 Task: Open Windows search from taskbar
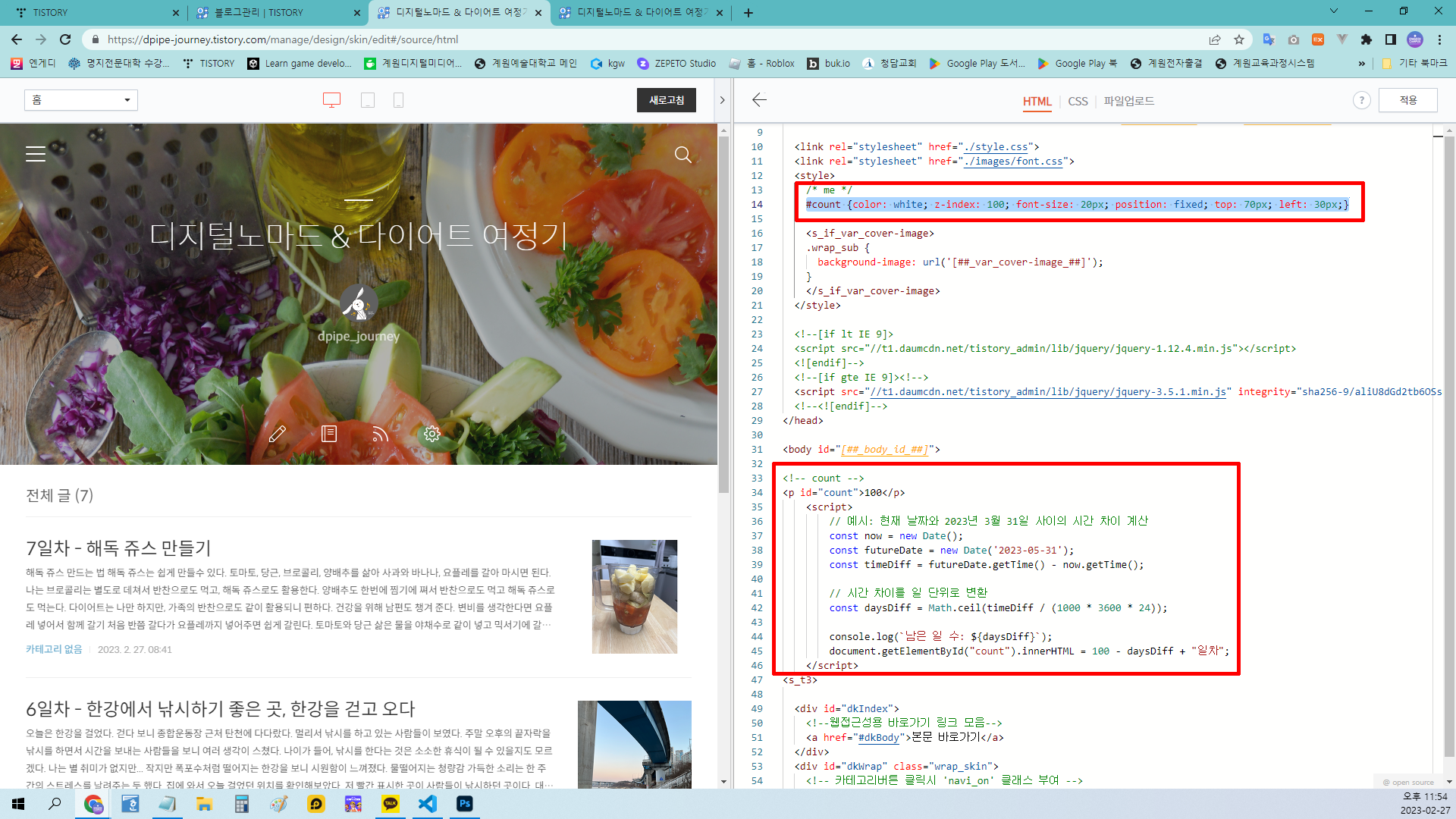pos(55,804)
